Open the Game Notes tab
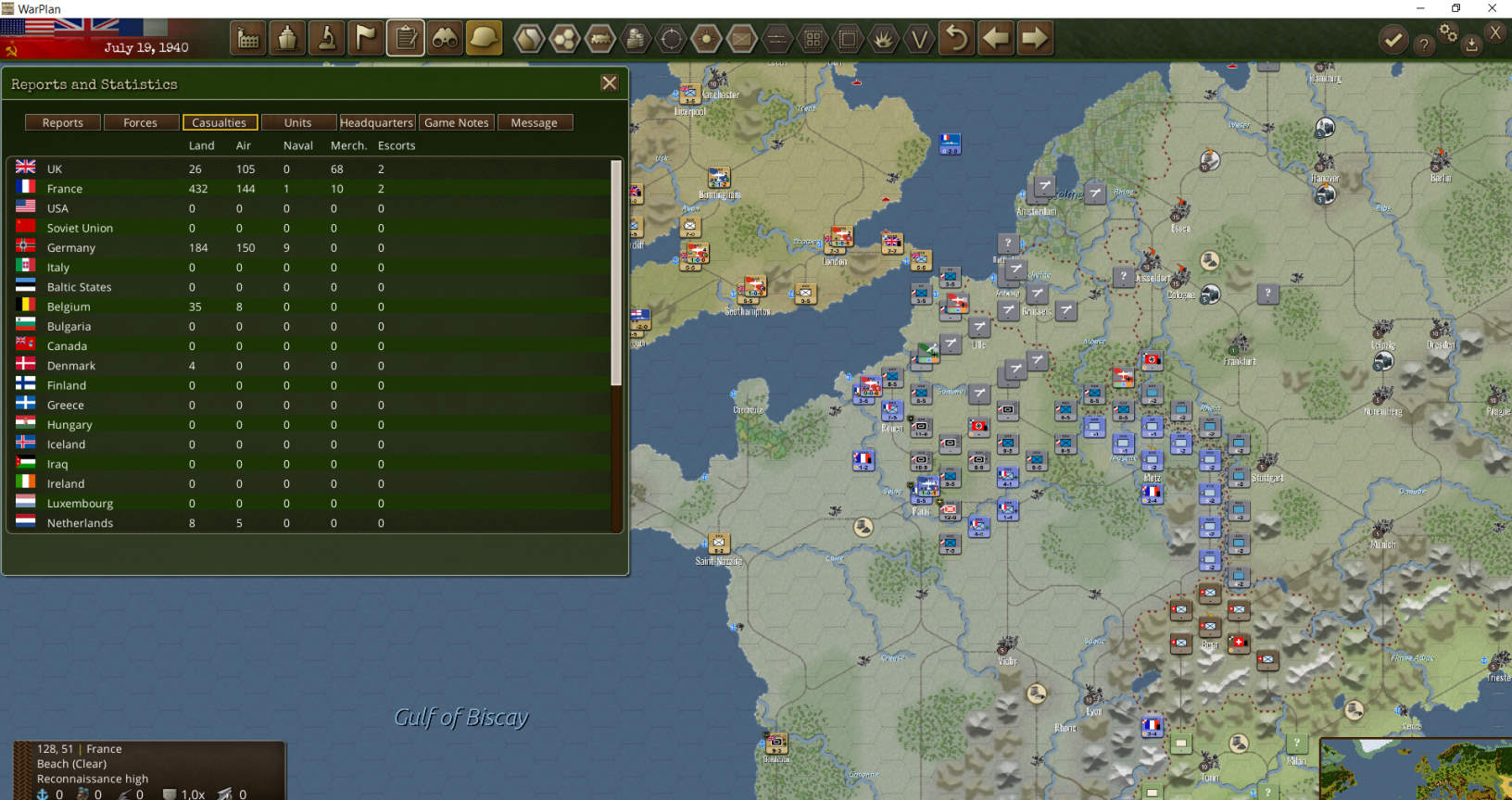 point(456,122)
